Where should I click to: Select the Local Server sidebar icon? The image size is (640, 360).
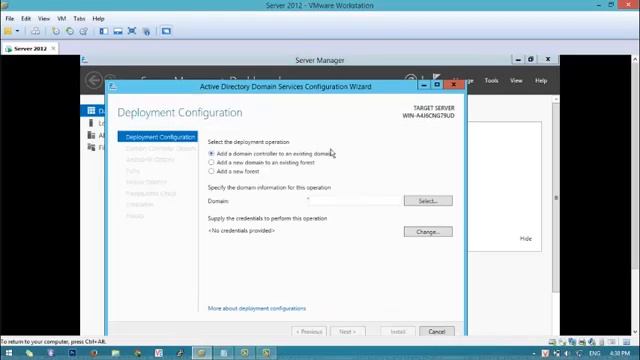pos(91,123)
